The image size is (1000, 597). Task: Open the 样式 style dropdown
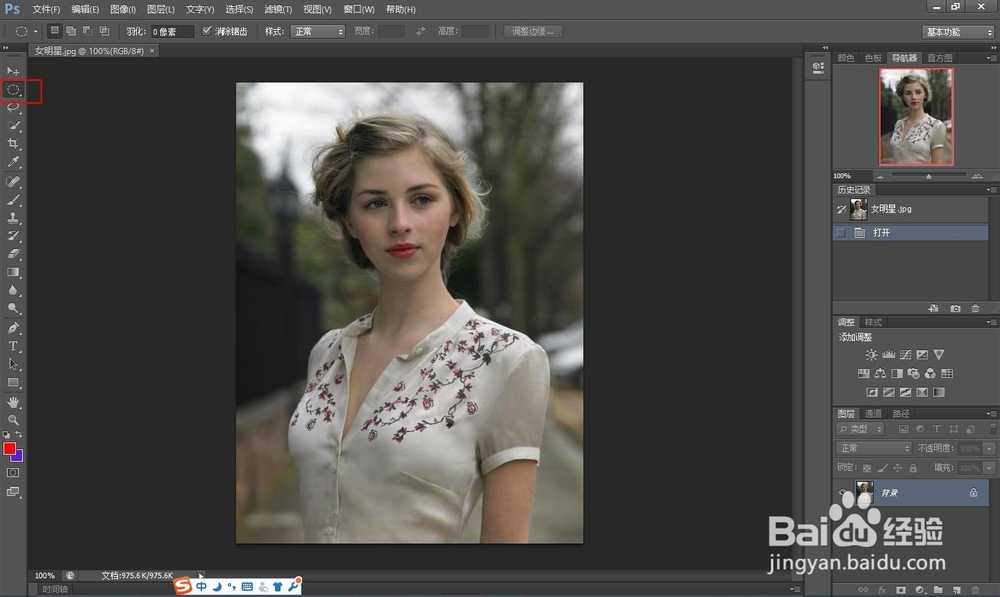click(318, 31)
